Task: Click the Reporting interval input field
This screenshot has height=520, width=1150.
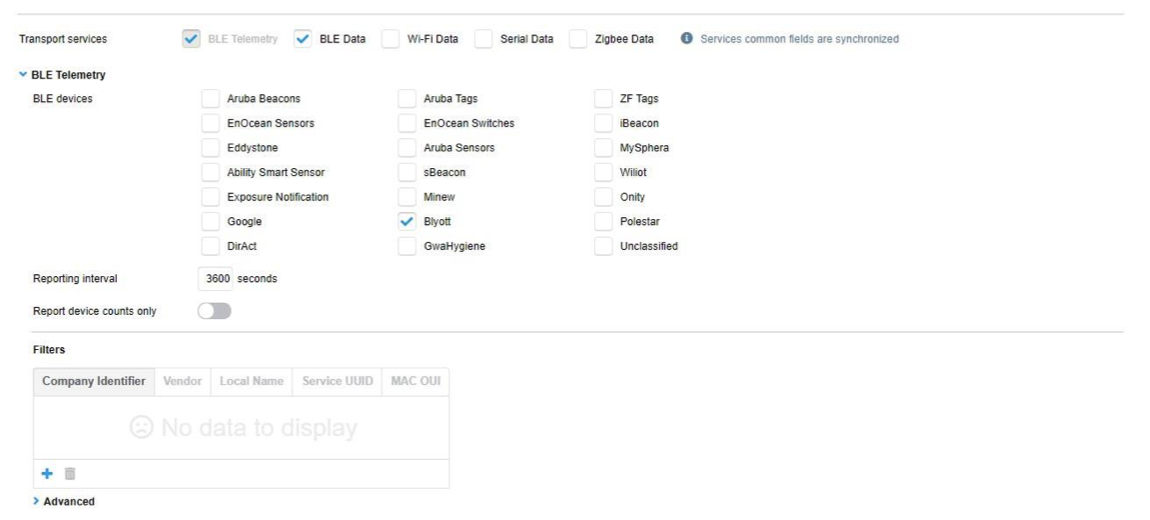Action: click(215, 278)
